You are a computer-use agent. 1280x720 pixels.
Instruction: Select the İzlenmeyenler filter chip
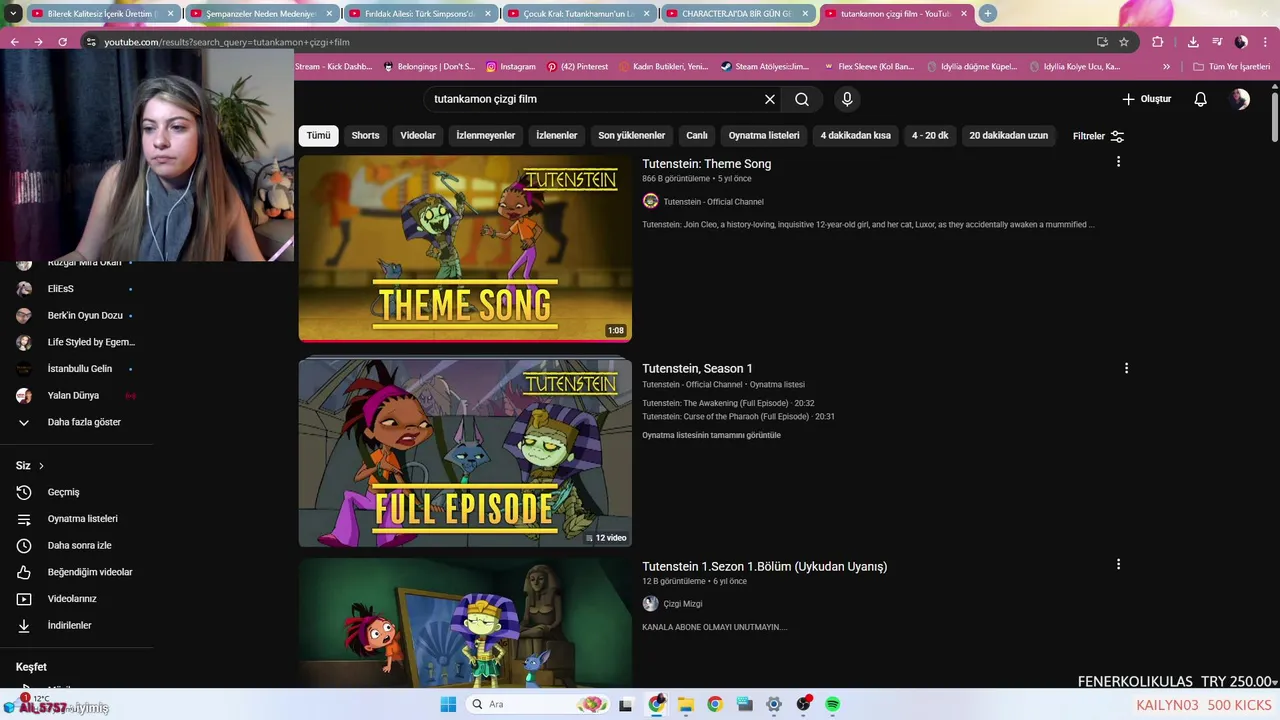486,135
